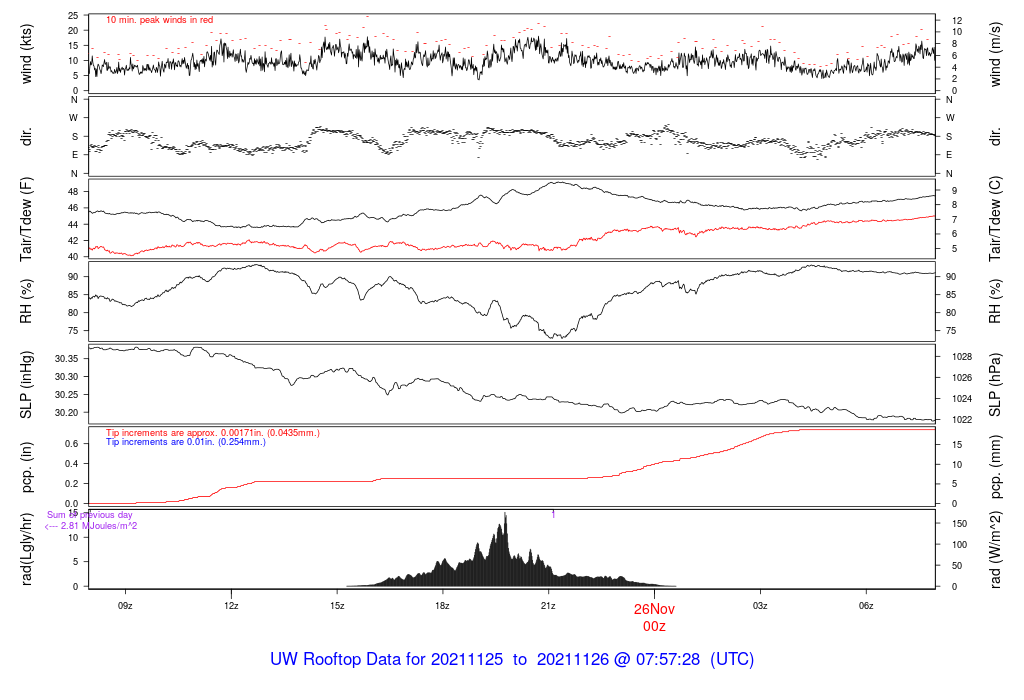The image size is (1024, 700).
Task: Click the '15z' time tick label
Action: (x=336, y=606)
